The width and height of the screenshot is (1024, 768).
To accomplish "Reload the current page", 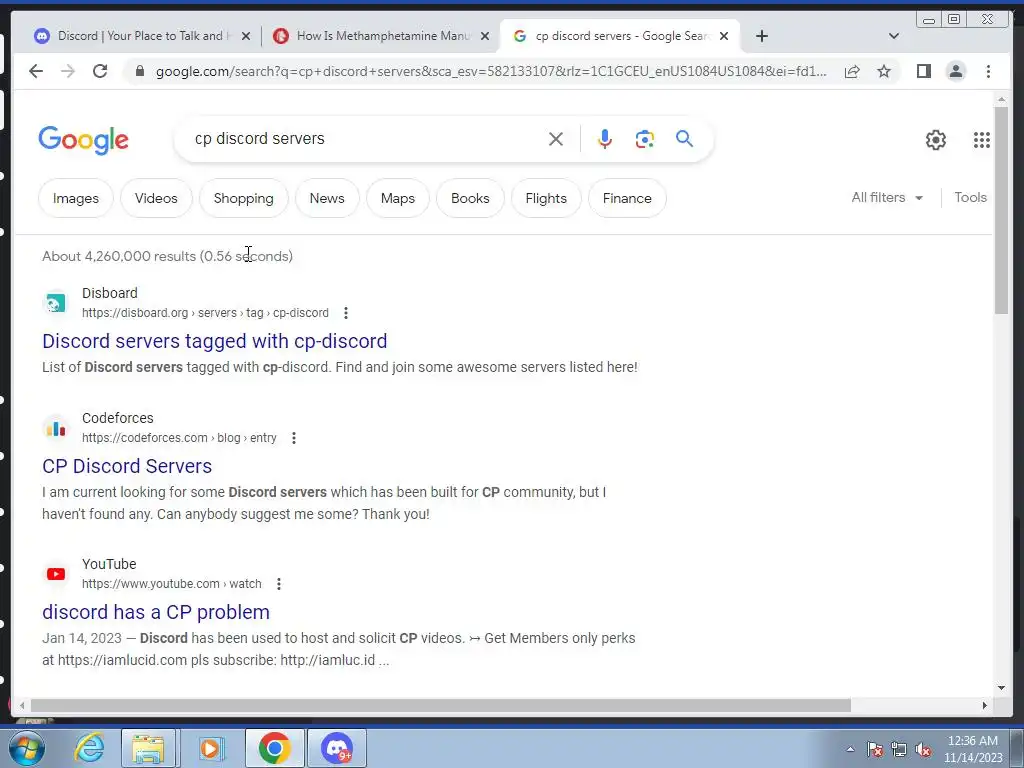I will click(x=100, y=71).
